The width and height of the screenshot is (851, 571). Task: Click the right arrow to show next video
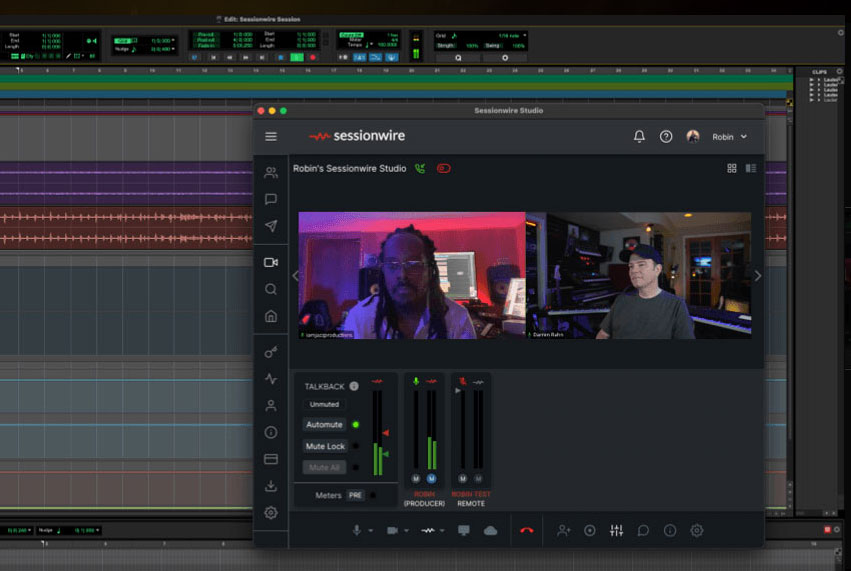[x=757, y=276]
